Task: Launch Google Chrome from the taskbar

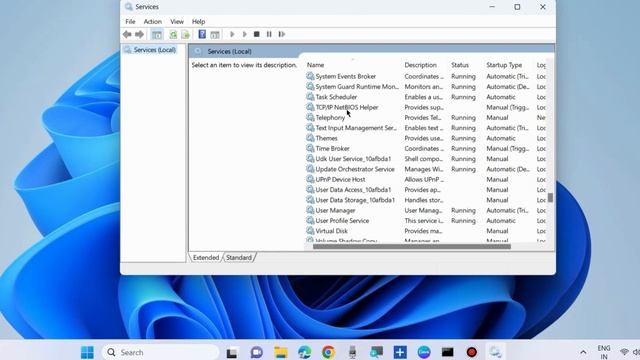Action: tap(328, 352)
